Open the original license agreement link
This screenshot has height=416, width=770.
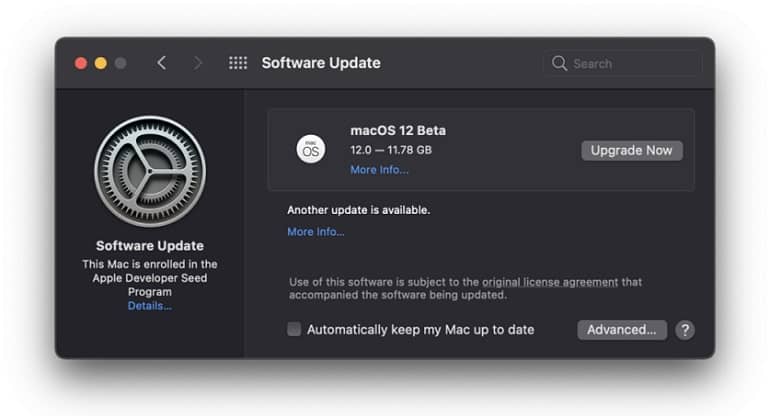(550, 282)
